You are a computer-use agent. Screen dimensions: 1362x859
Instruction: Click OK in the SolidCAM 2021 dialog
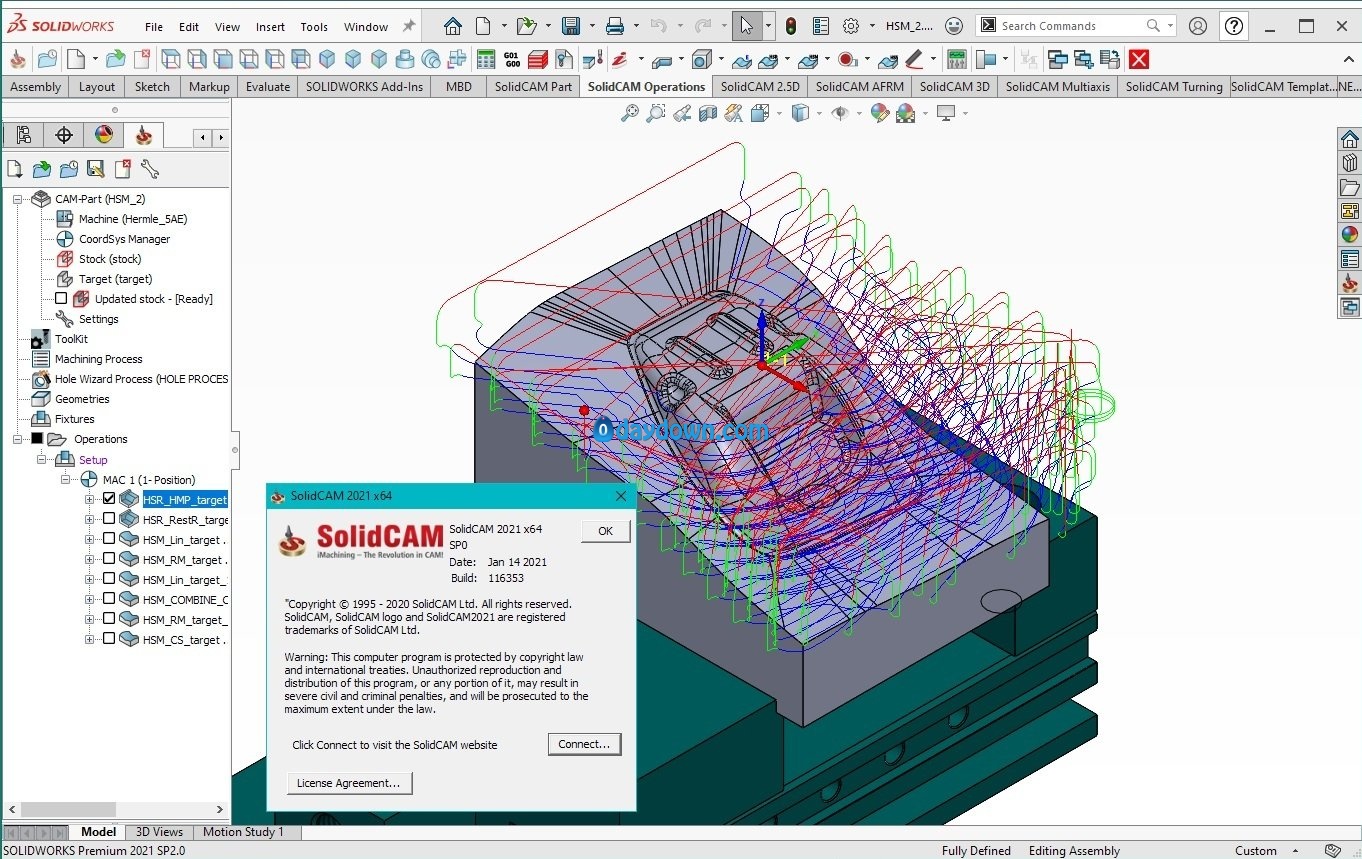tap(605, 531)
